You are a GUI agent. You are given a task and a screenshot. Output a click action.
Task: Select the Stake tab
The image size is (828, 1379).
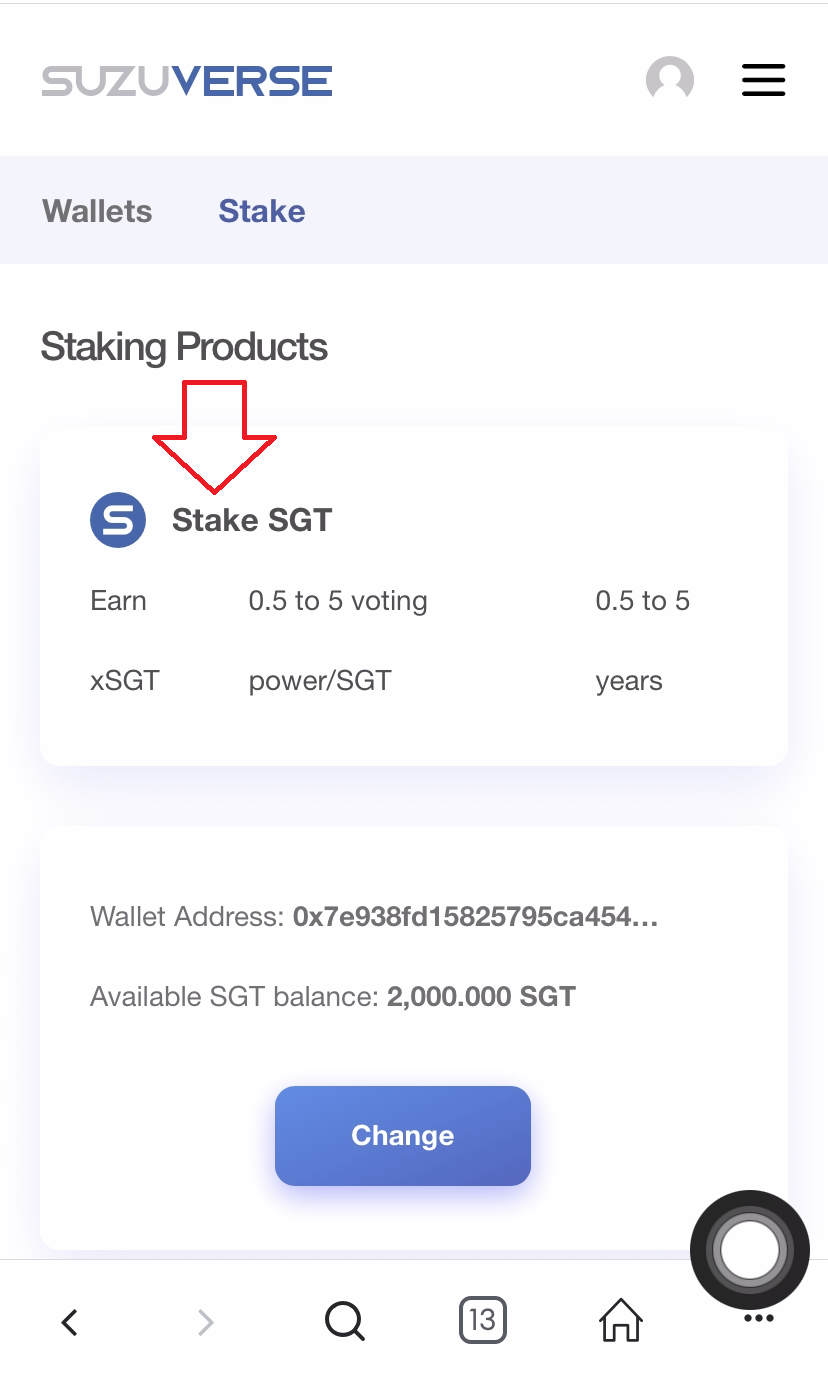click(262, 211)
